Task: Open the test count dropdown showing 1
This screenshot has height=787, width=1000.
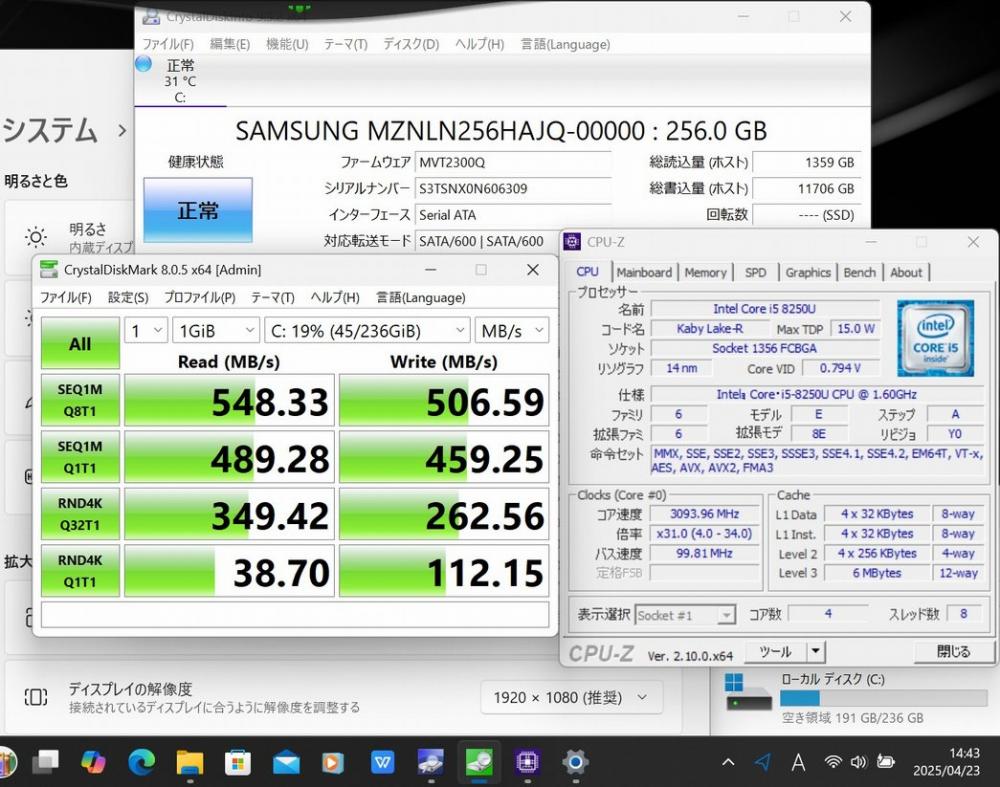Action: coord(146,330)
